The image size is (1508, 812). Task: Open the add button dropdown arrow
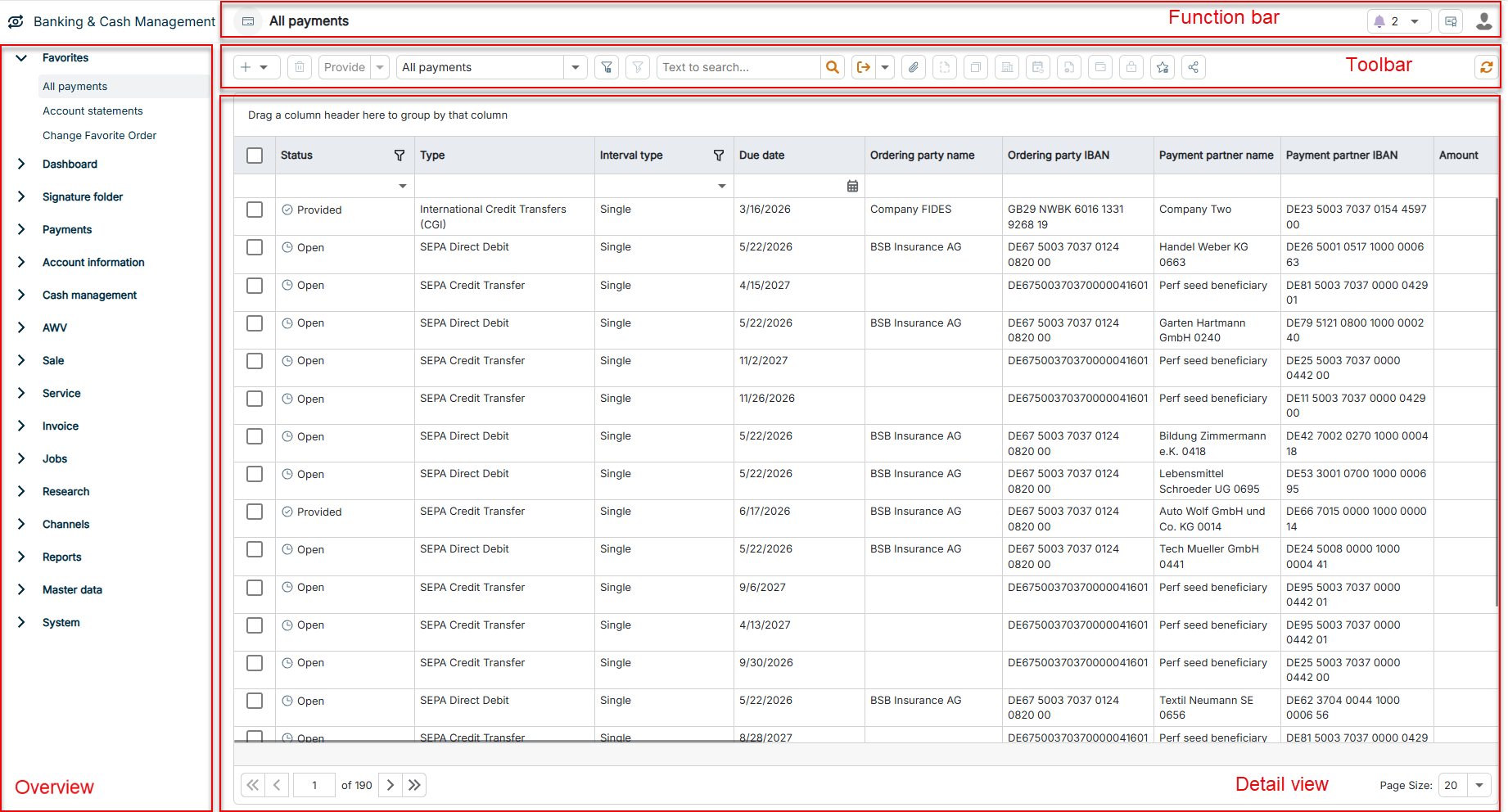click(x=264, y=67)
